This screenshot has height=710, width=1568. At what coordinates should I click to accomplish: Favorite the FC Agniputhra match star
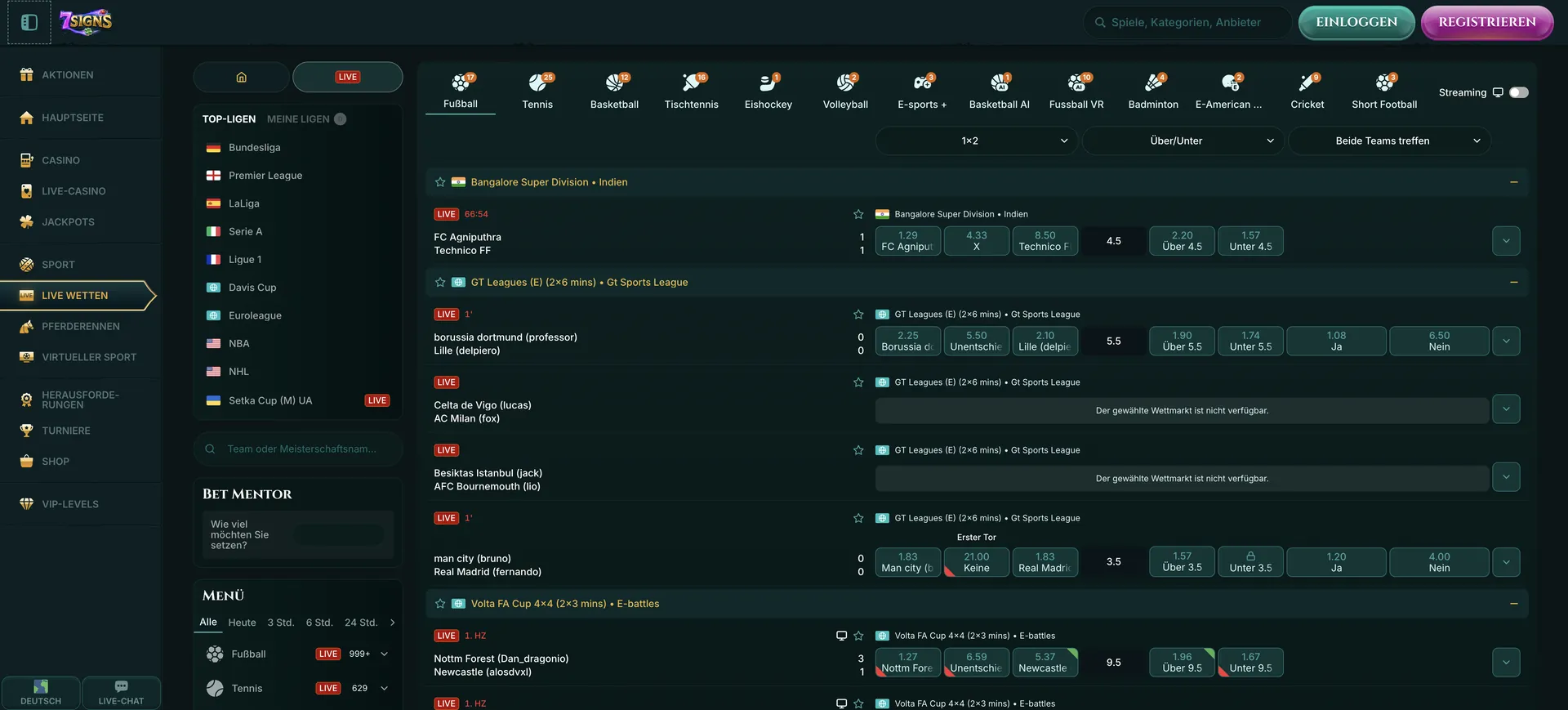(x=858, y=214)
